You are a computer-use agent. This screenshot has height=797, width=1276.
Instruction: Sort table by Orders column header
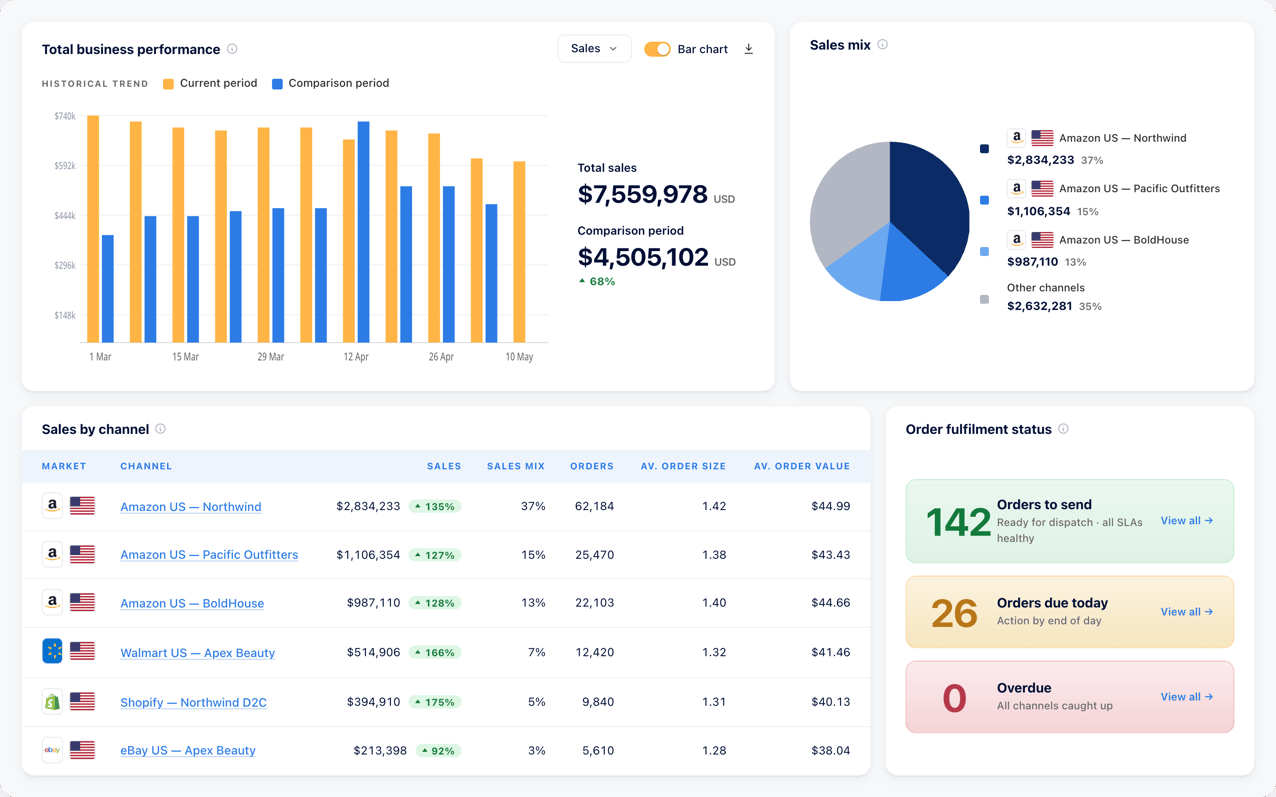tap(592, 466)
